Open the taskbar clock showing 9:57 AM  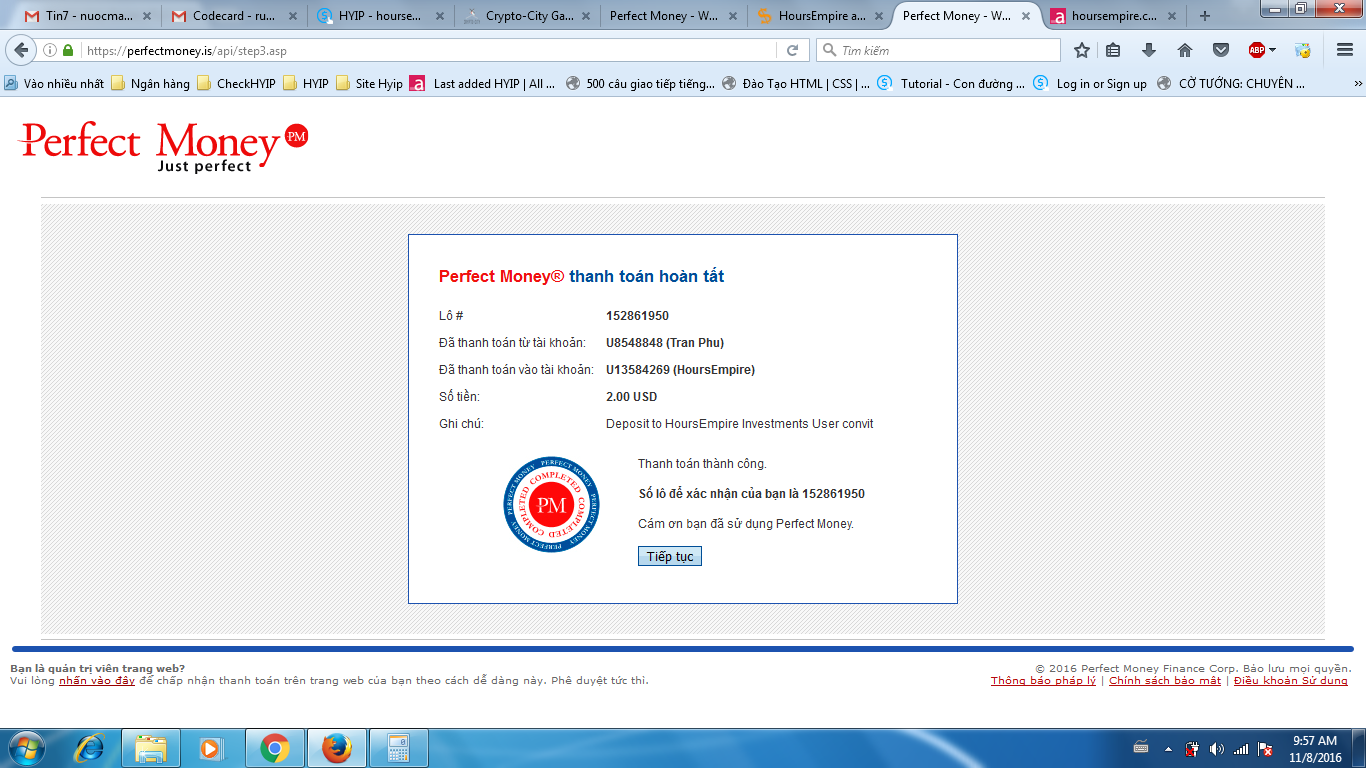tap(1315, 748)
